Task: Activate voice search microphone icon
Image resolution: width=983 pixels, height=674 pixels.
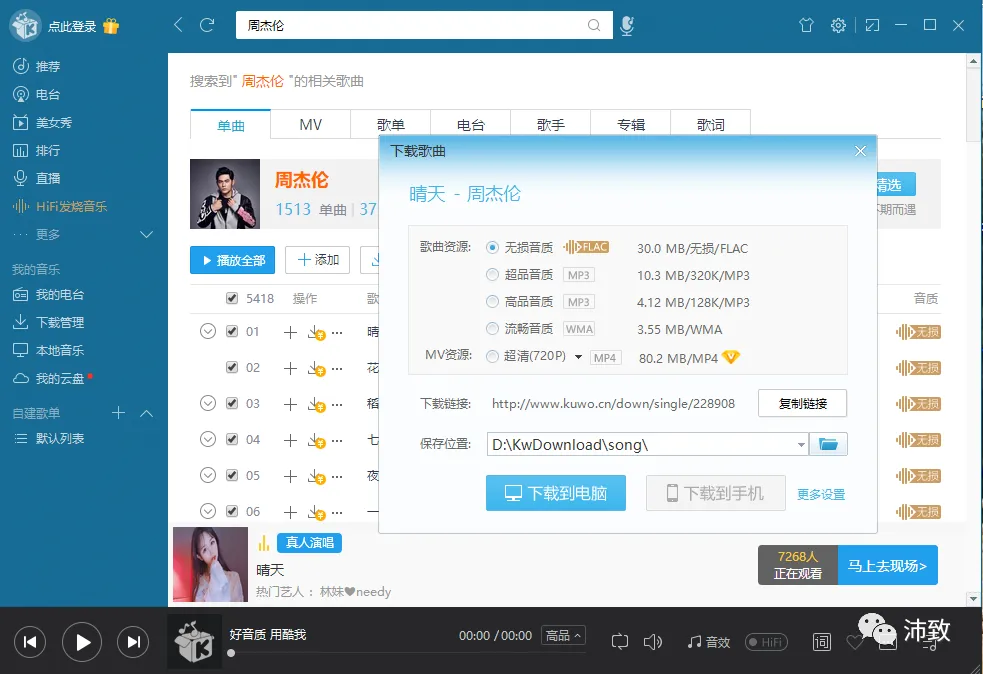Action: point(627,25)
